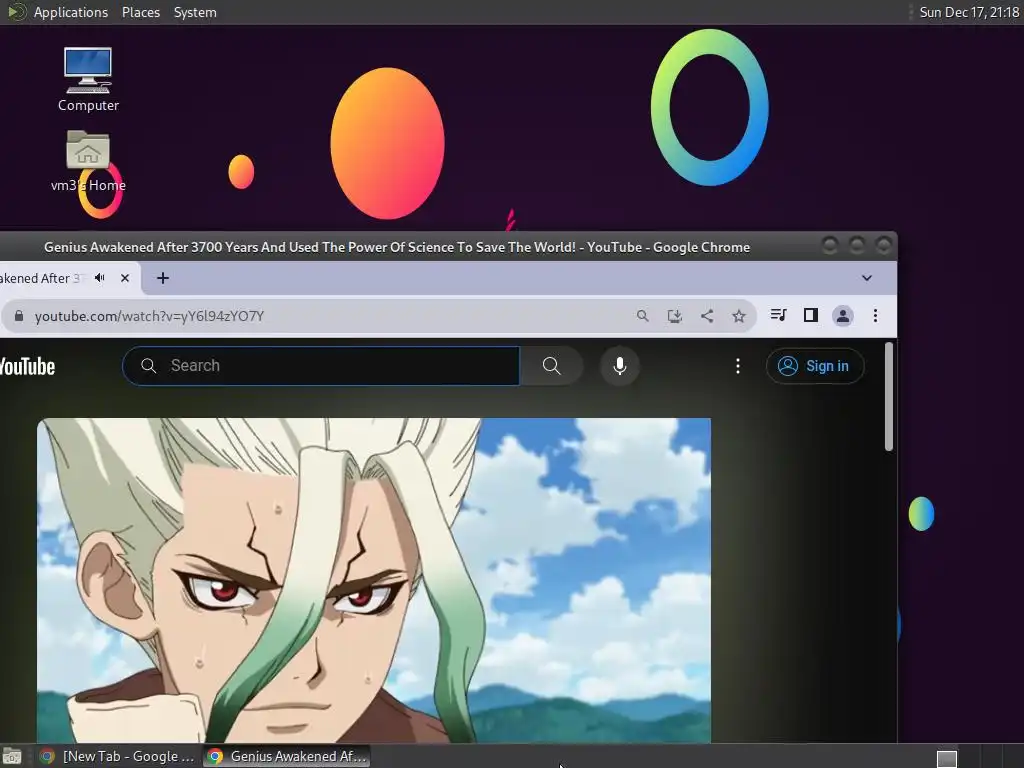The height and width of the screenshot is (768, 1024).
Task: Share this page icon
Action: pos(707,316)
